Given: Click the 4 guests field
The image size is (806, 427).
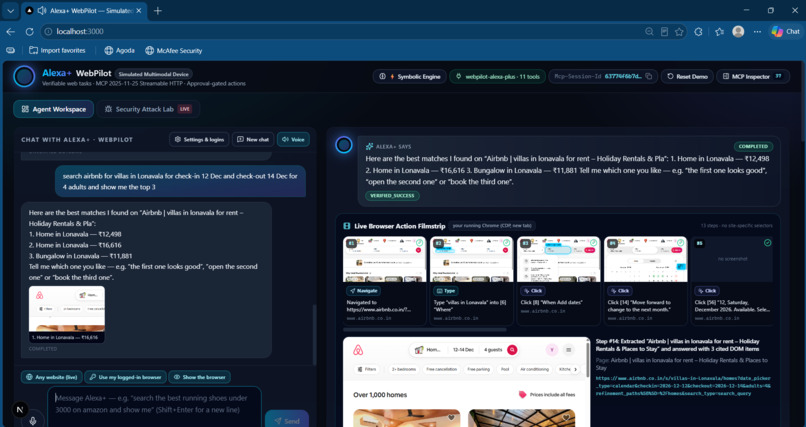Looking at the screenshot, I should click(x=492, y=350).
